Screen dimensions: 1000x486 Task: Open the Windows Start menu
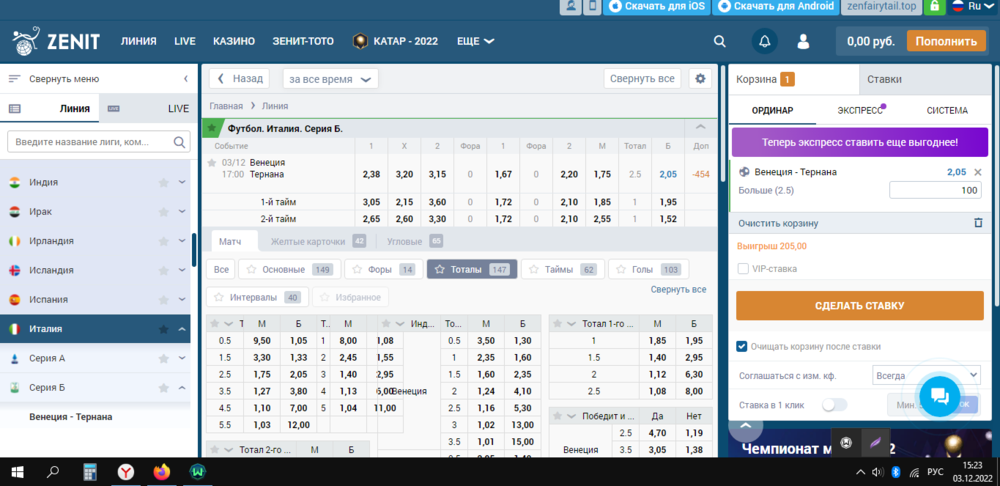pyautogui.click(x=17, y=472)
